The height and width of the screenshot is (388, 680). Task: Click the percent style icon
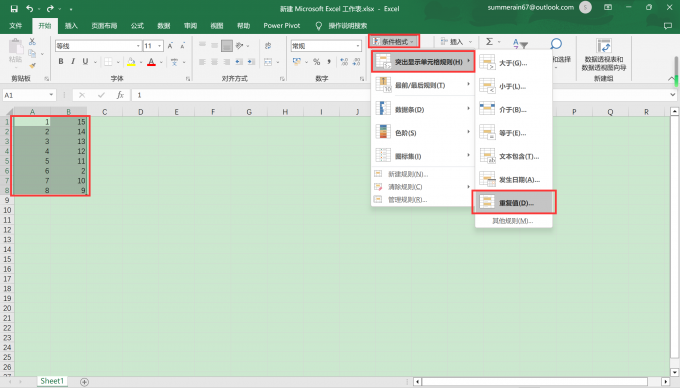tap(317, 62)
